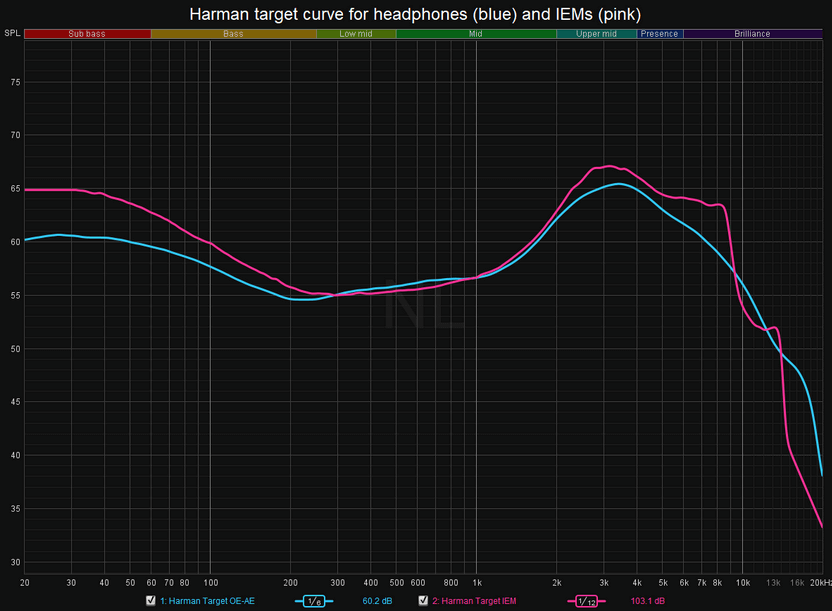
Task: Click the 20kHz frequency axis label
Action: [820, 582]
